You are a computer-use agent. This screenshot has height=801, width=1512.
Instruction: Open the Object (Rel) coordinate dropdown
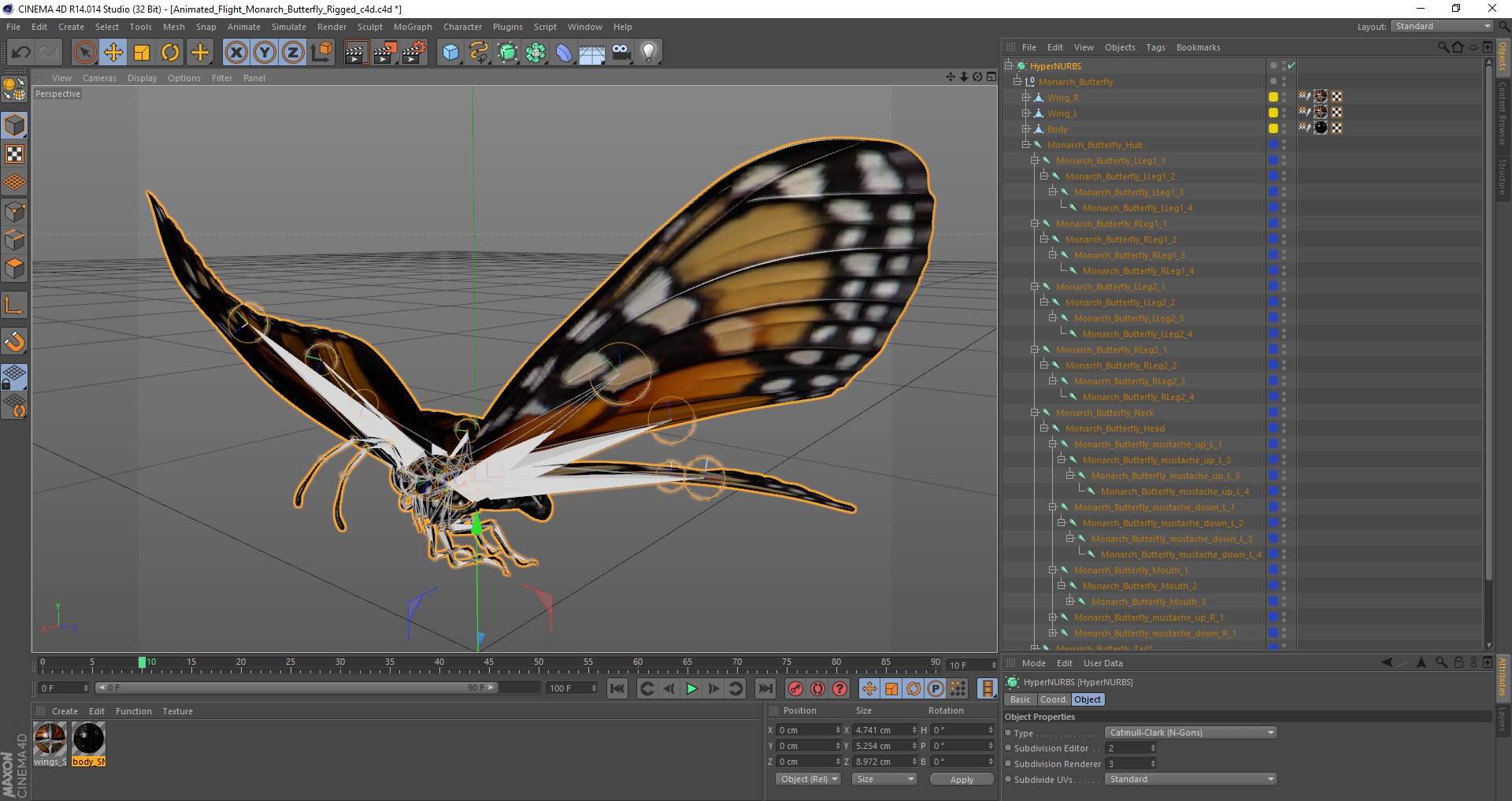(x=808, y=779)
